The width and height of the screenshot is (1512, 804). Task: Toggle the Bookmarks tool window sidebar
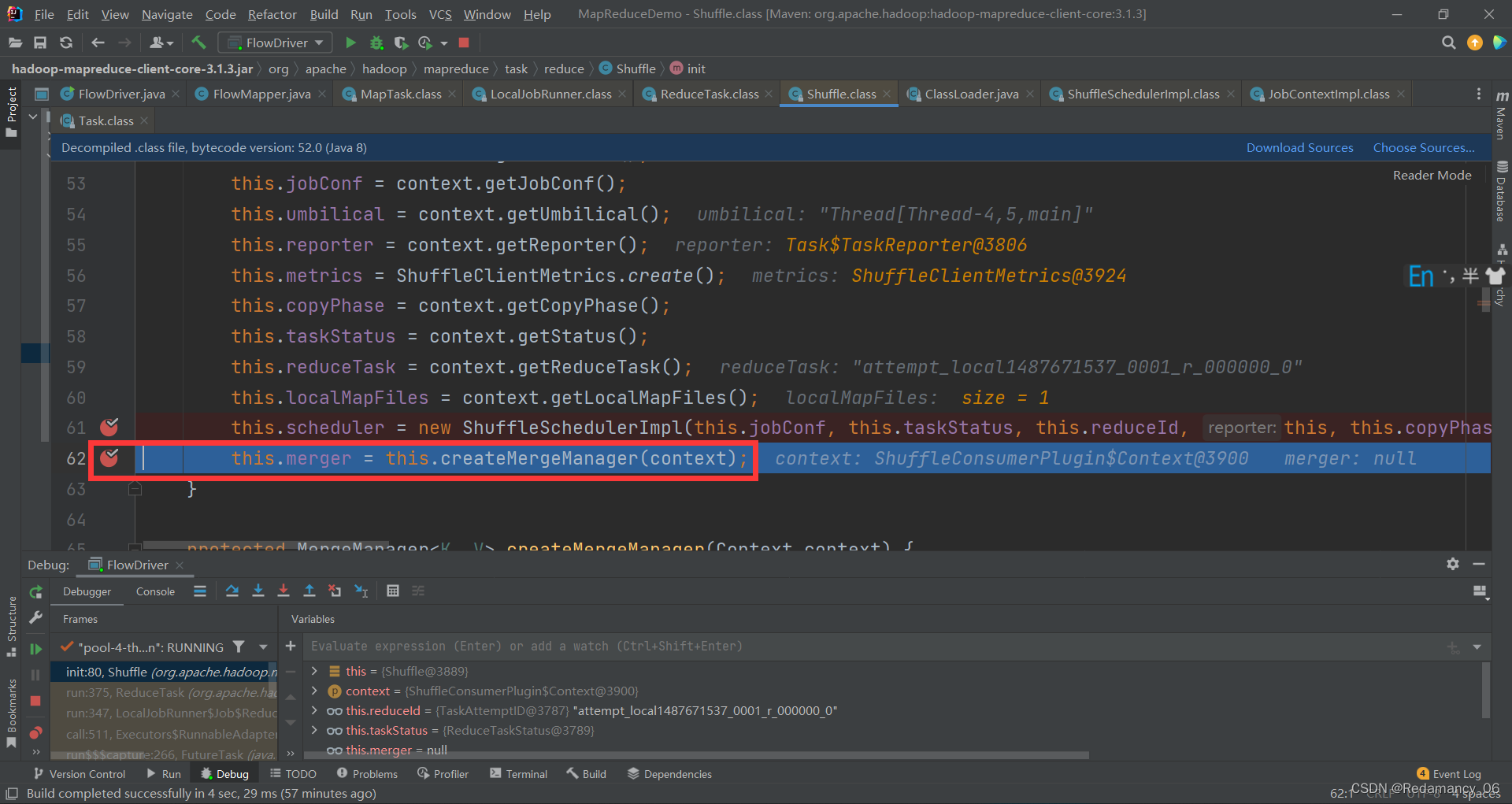click(x=11, y=713)
